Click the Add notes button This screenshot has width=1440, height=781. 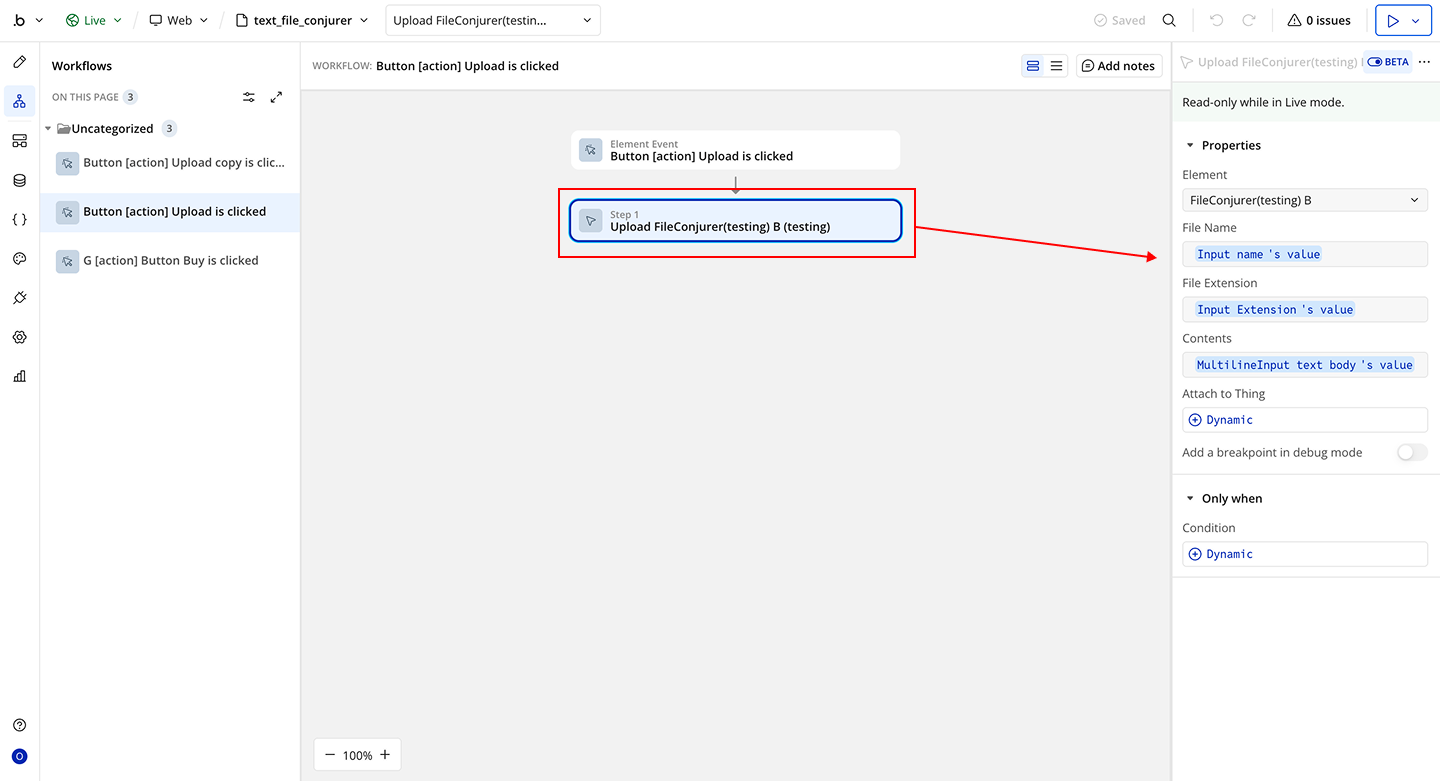(x=1119, y=66)
